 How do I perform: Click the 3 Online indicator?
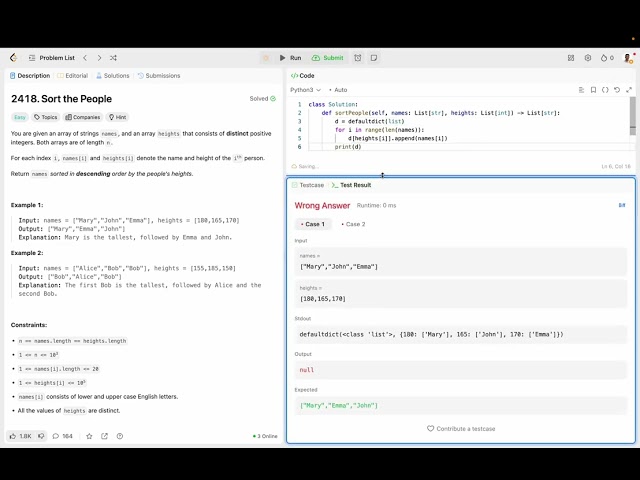pyautogui.click(x=265, y=436)
